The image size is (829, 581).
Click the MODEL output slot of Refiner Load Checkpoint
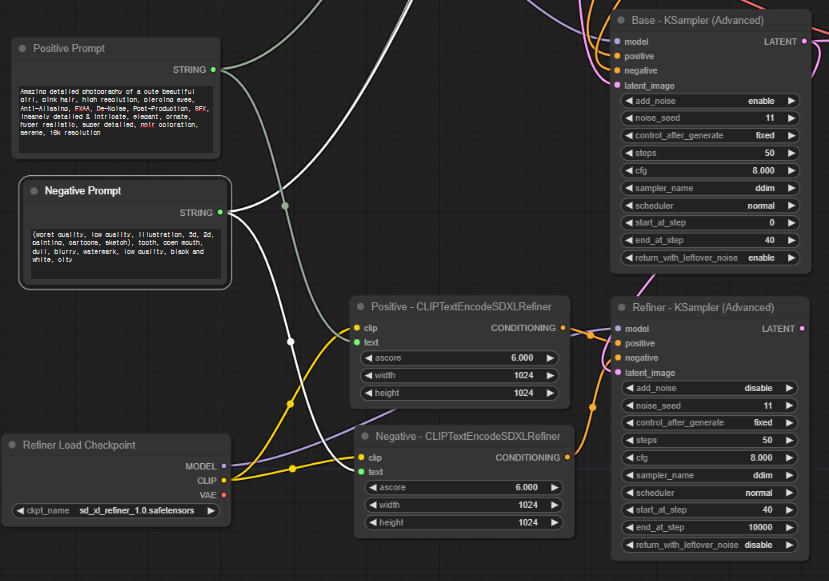[x=224, y=466]
